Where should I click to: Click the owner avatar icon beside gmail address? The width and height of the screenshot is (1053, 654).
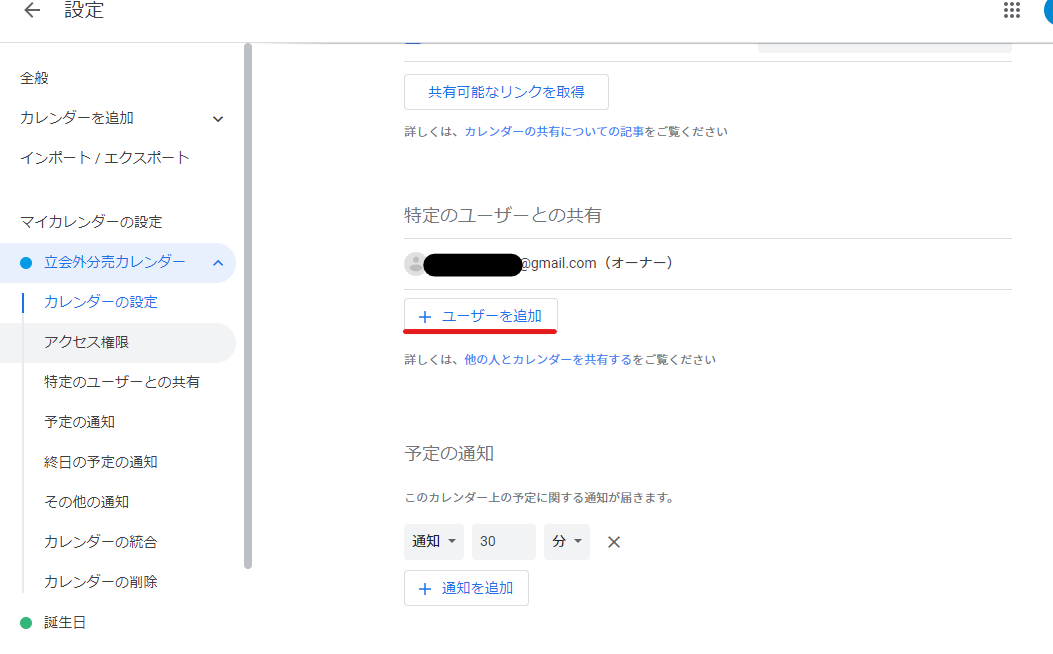pos(414,264)
